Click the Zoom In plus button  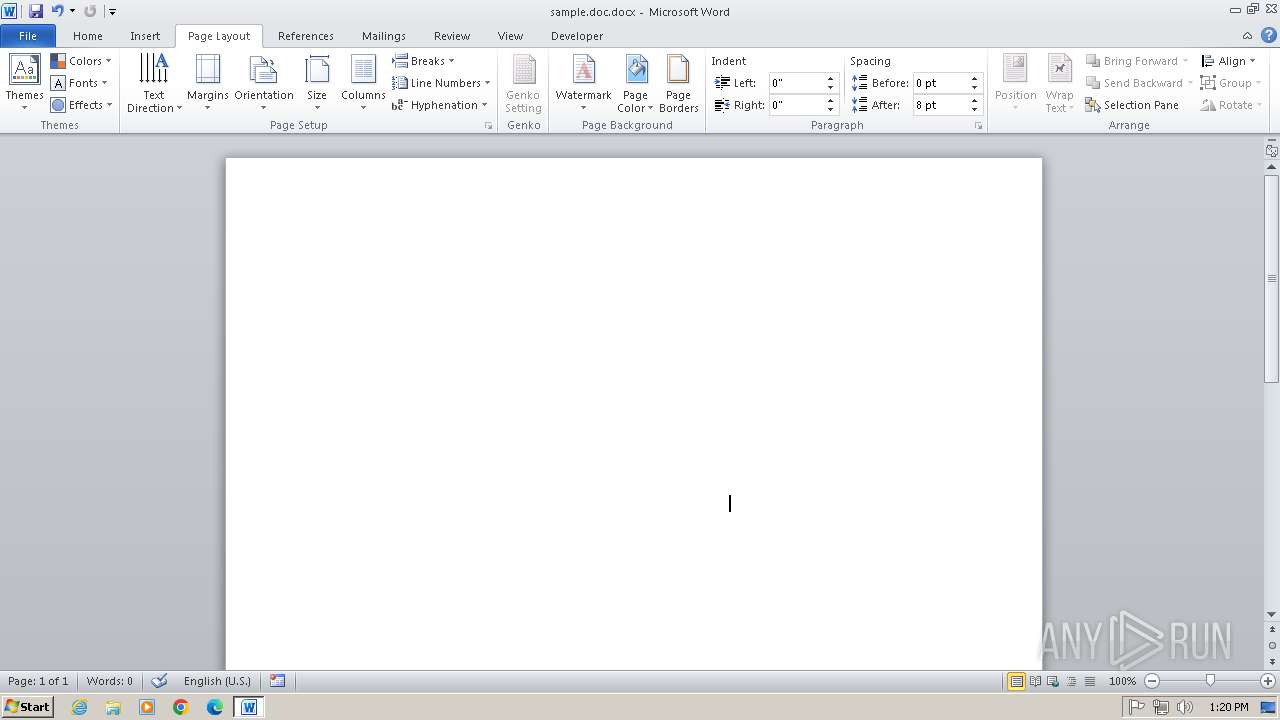(x=1268, y=681)
